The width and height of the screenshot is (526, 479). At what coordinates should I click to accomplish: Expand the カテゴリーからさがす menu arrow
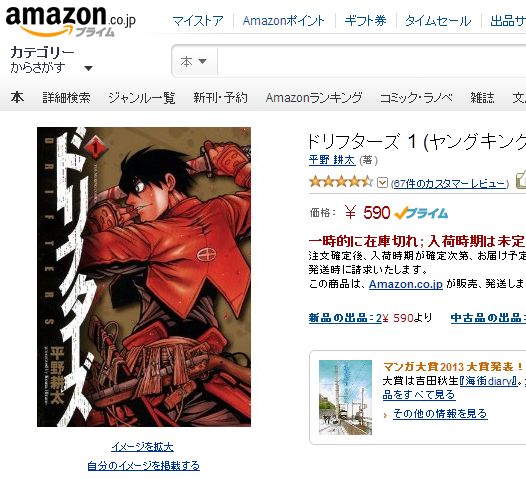pos(89,68)
